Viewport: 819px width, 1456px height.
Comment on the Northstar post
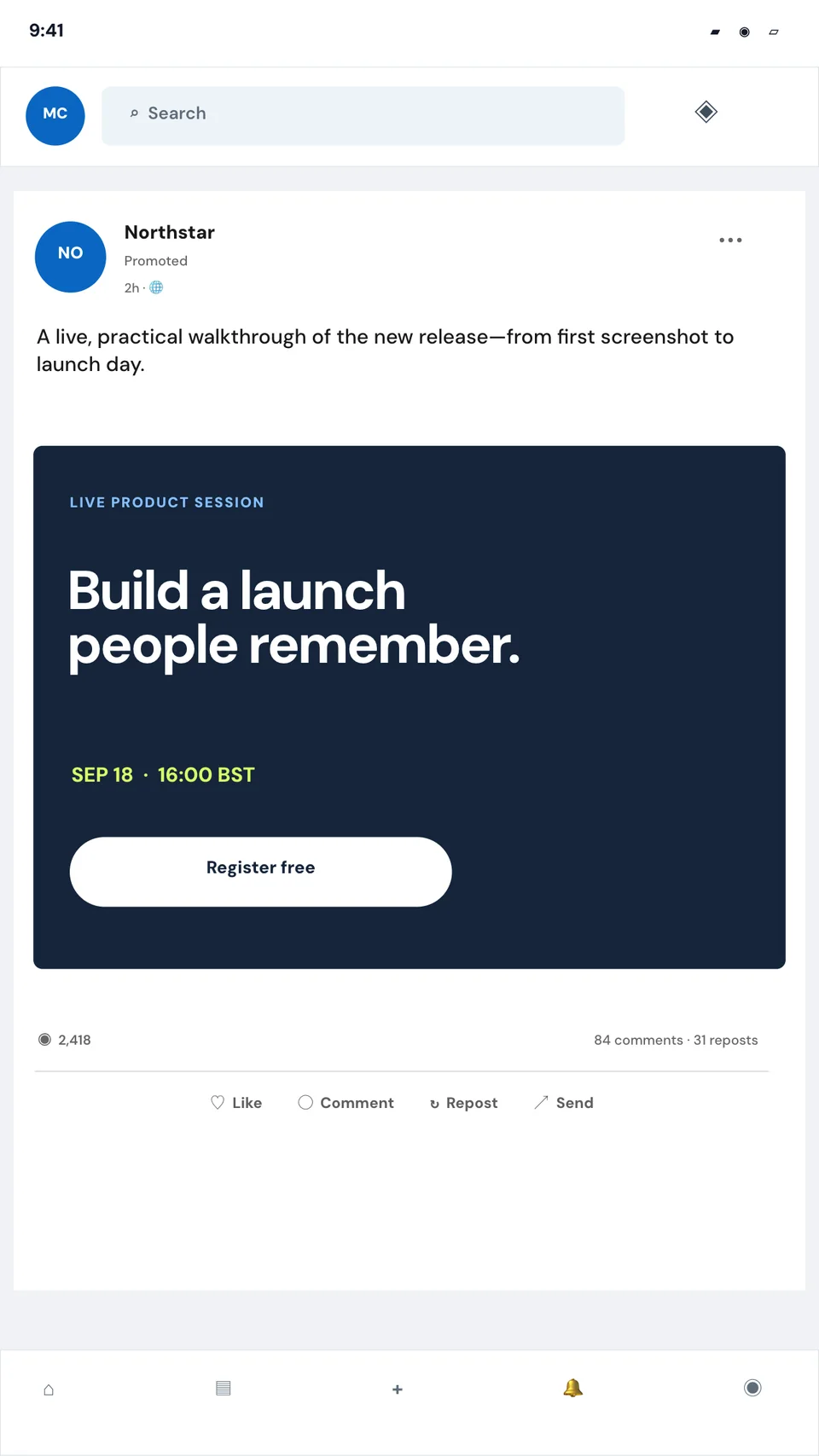coord(346,1103)
